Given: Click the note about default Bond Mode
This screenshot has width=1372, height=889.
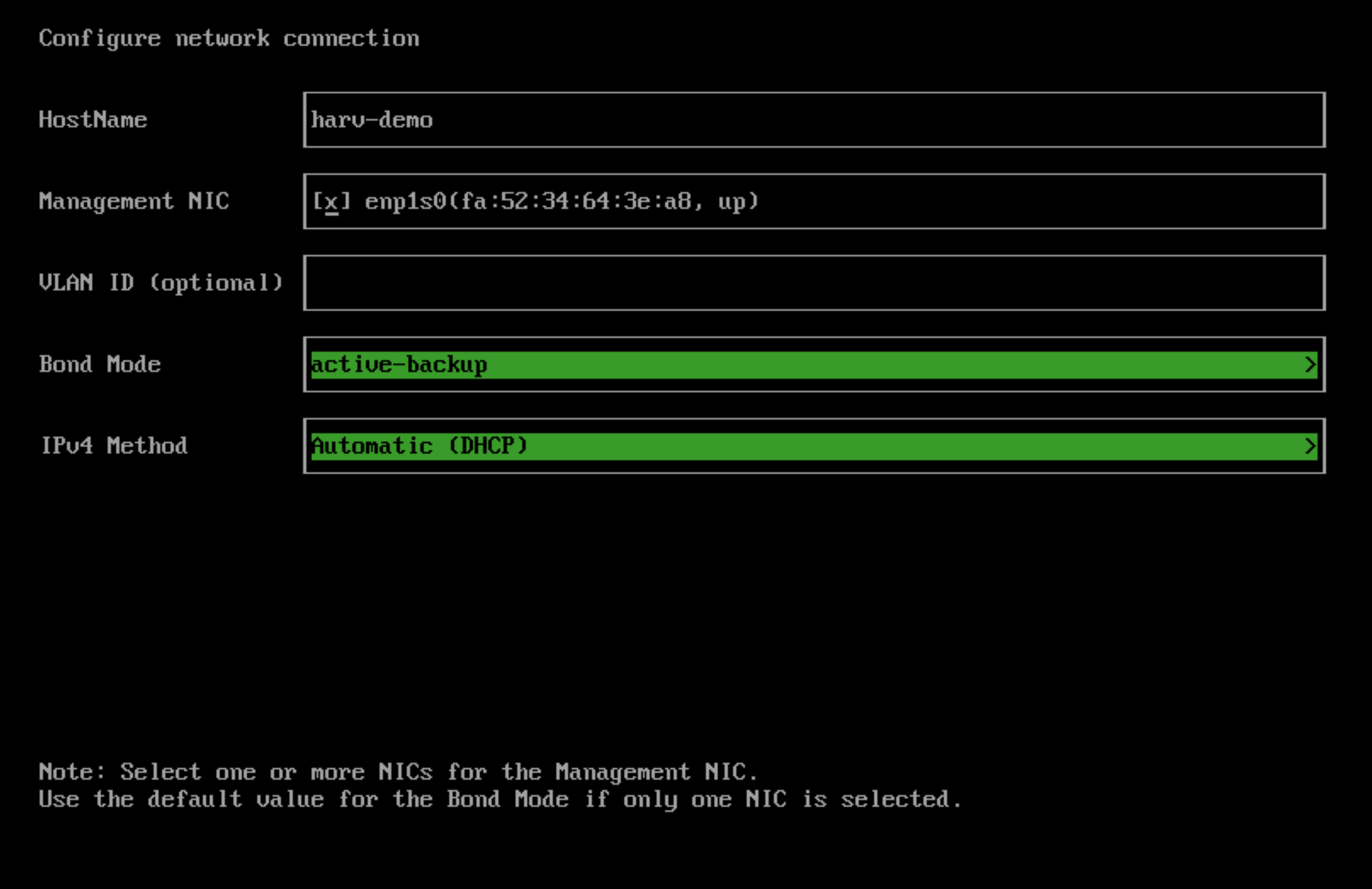Looking at the screenshot, I should [500, 800].
